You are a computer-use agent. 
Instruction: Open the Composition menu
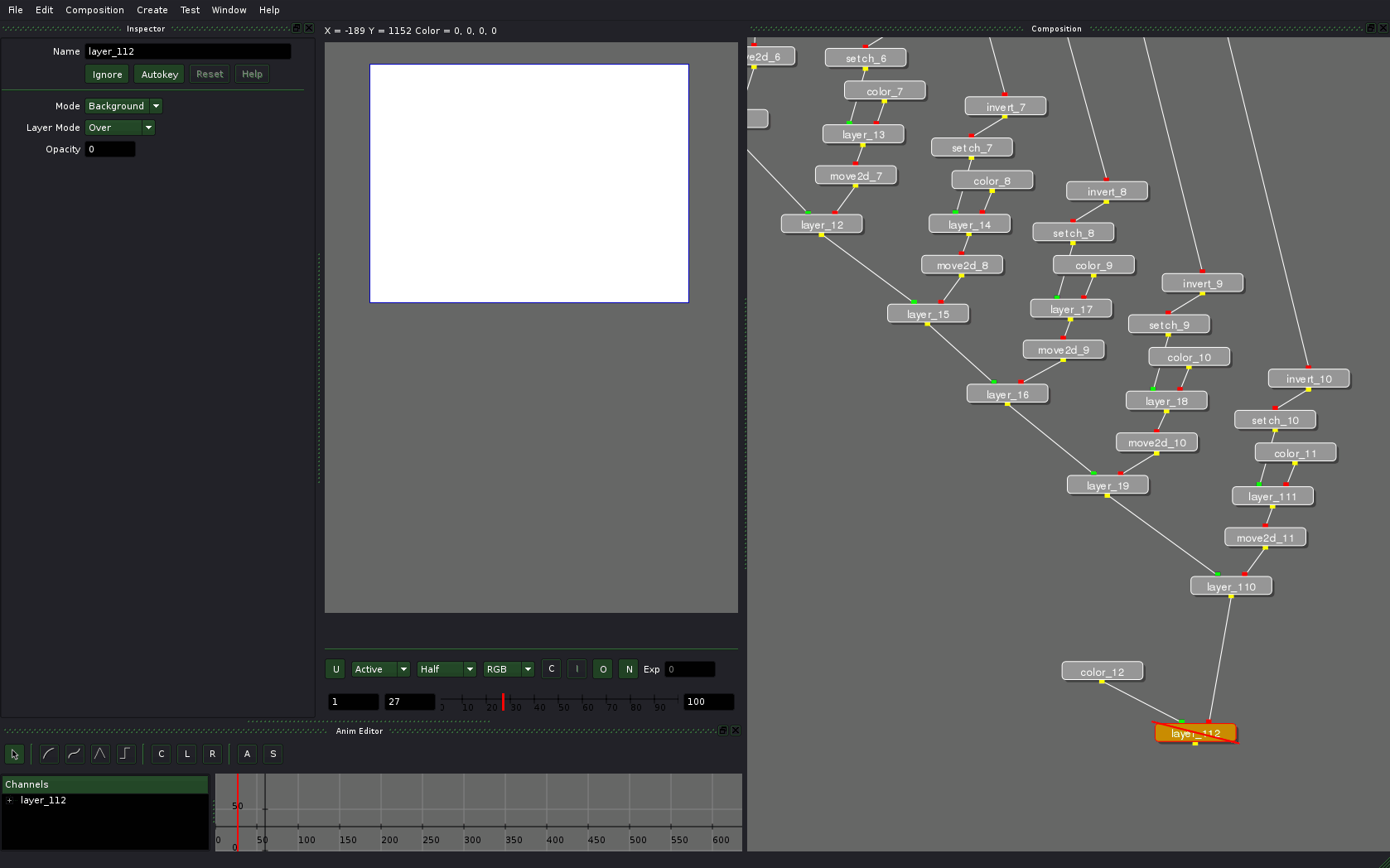94,10
